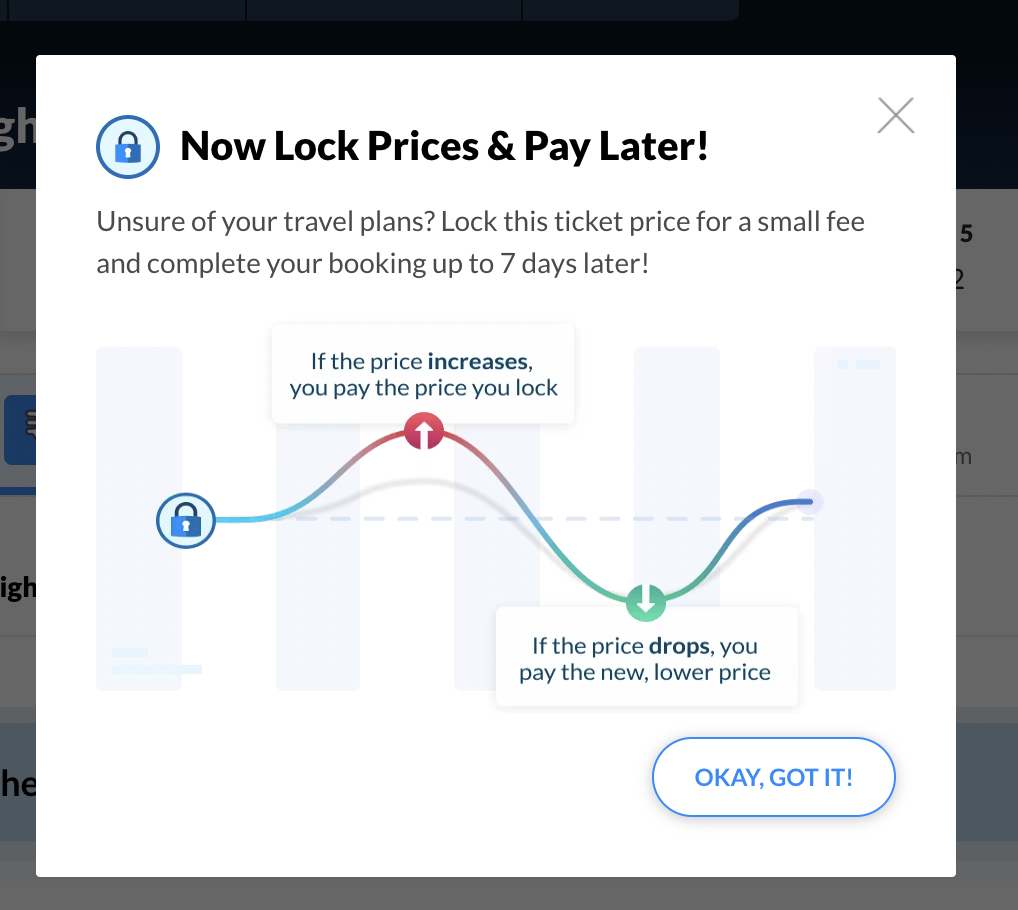
Task: Click the small blue lines at chart bottom-left
Action: pyautogui.click(x=155, y=662)
